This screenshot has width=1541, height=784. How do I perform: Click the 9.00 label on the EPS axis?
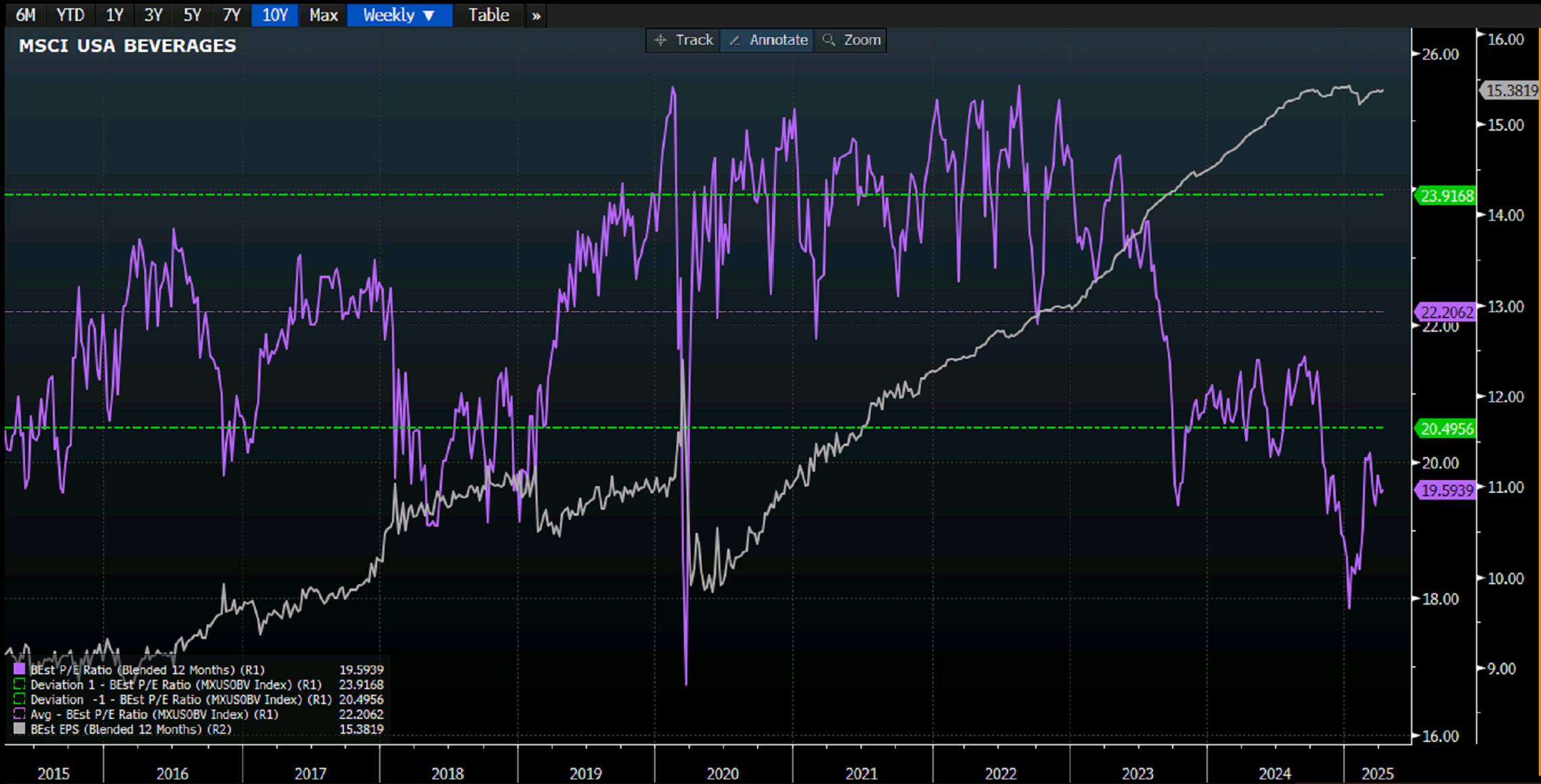(x=1501, y=669)
